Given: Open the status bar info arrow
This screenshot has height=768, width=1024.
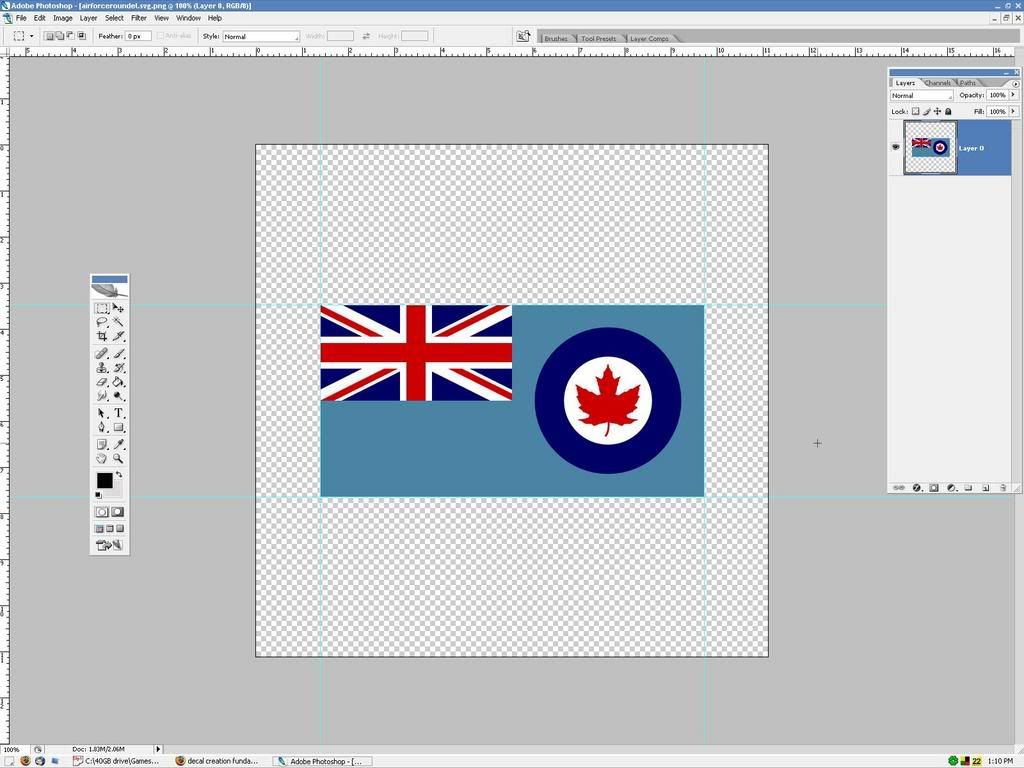Looking at the screenshot, I should (157, 749).
